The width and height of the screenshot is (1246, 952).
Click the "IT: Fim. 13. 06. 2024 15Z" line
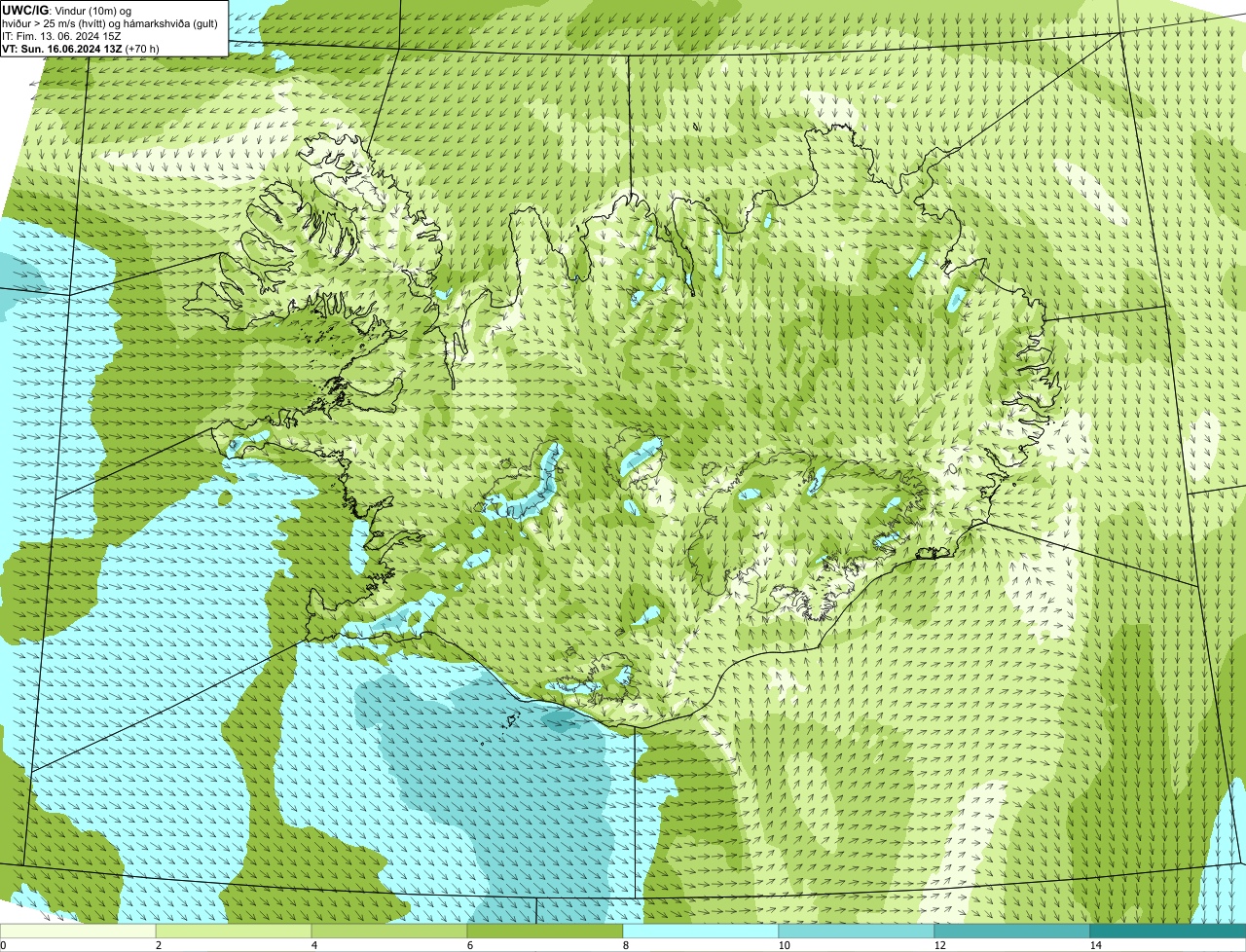[x=62, y=35]
